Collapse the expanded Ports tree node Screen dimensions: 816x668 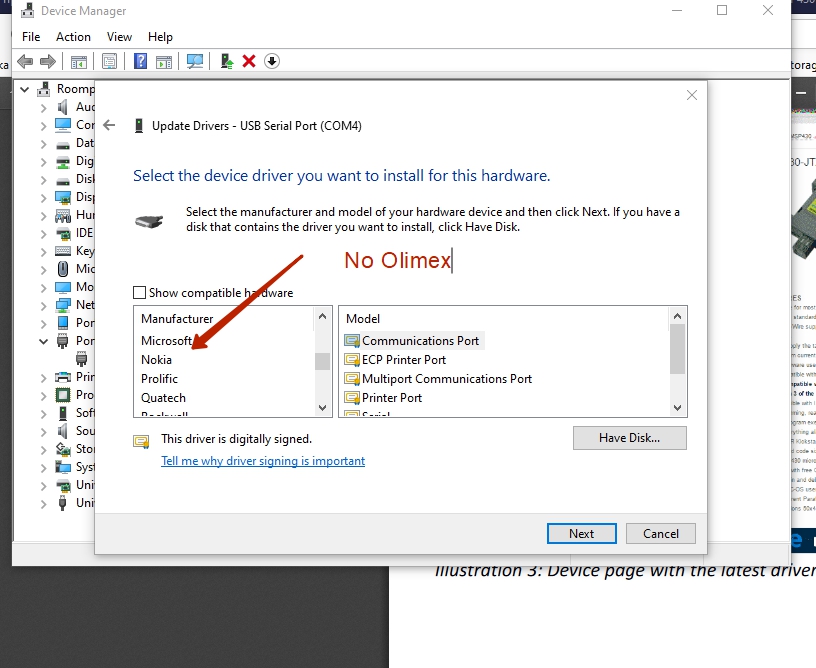44,341
